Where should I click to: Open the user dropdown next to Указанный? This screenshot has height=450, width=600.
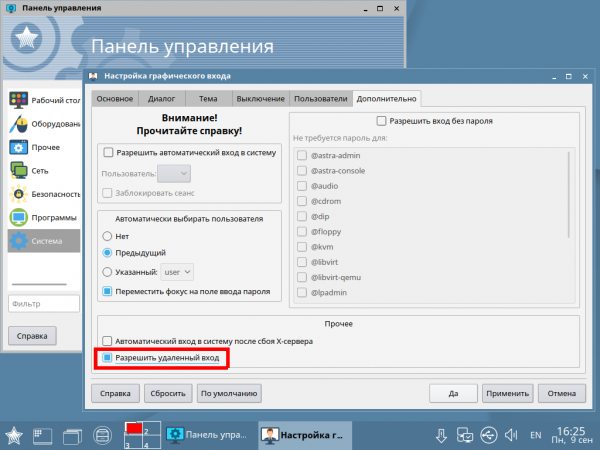click(177, 271)
